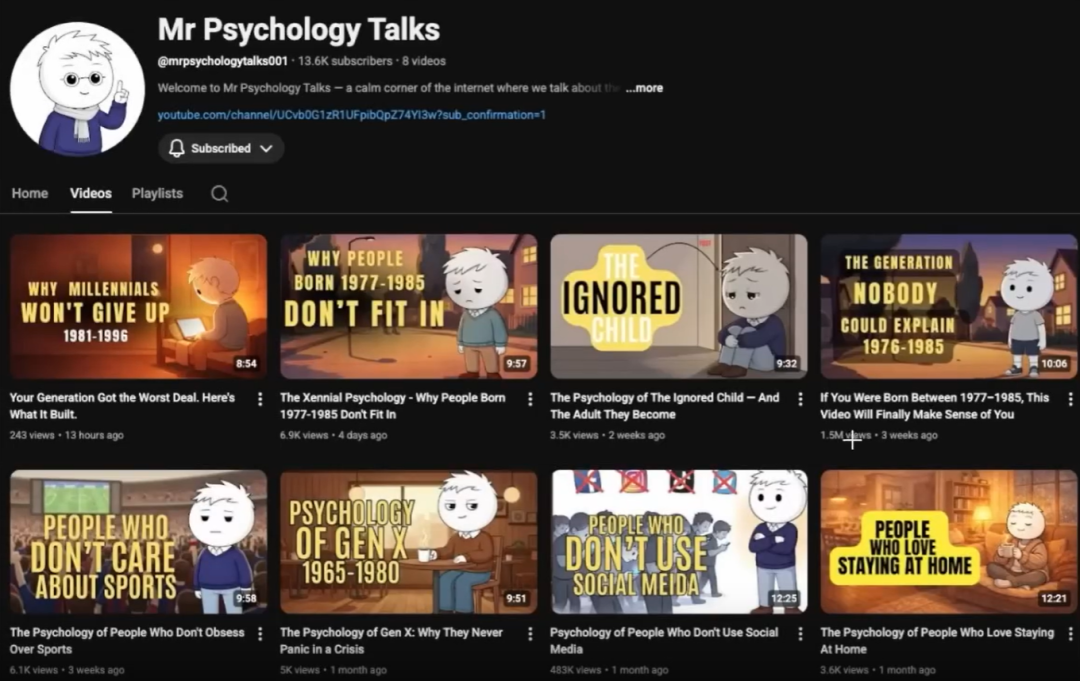The image size is (1080, 681).
Task: Click '3.5K views • 2 weeks ago' text
Action: [608, 435]
